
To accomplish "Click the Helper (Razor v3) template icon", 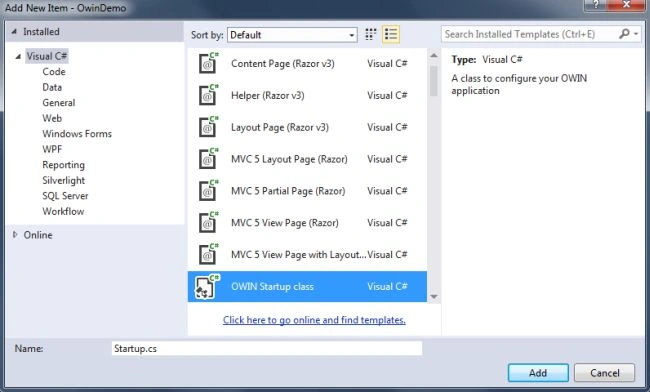I will [209, 95].
